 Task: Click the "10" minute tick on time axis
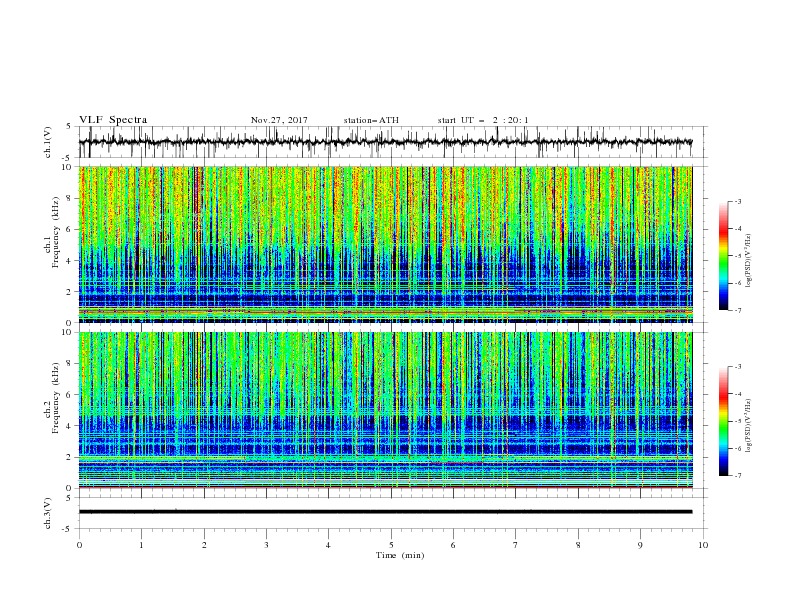point(703,545)
